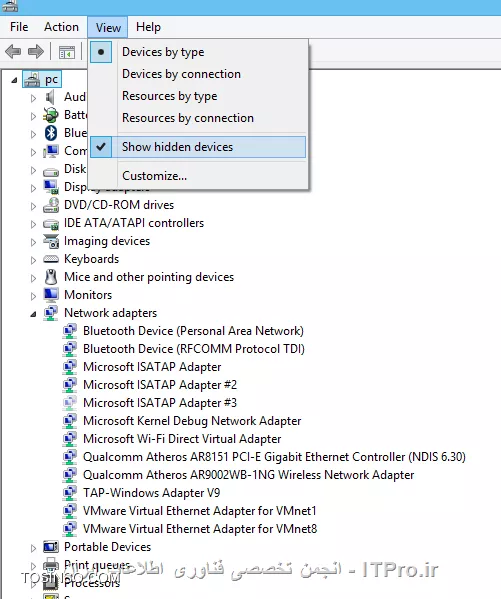Click the DVD/CD-ROM drives icon
Viewport: 501px width, 599px height.
tap(50, 205)
